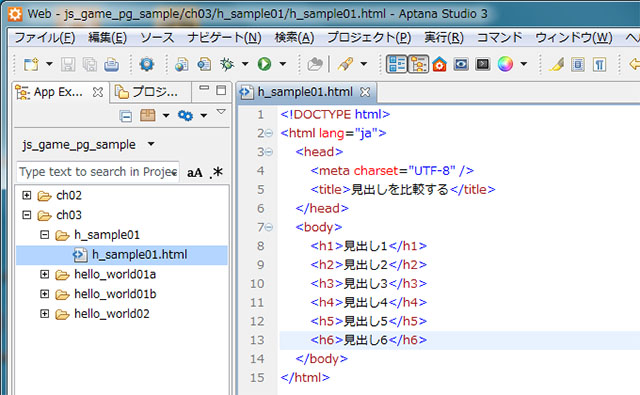Close the App Explorer tab
This screenshot has width=640, height=395.
click(98, 93)
